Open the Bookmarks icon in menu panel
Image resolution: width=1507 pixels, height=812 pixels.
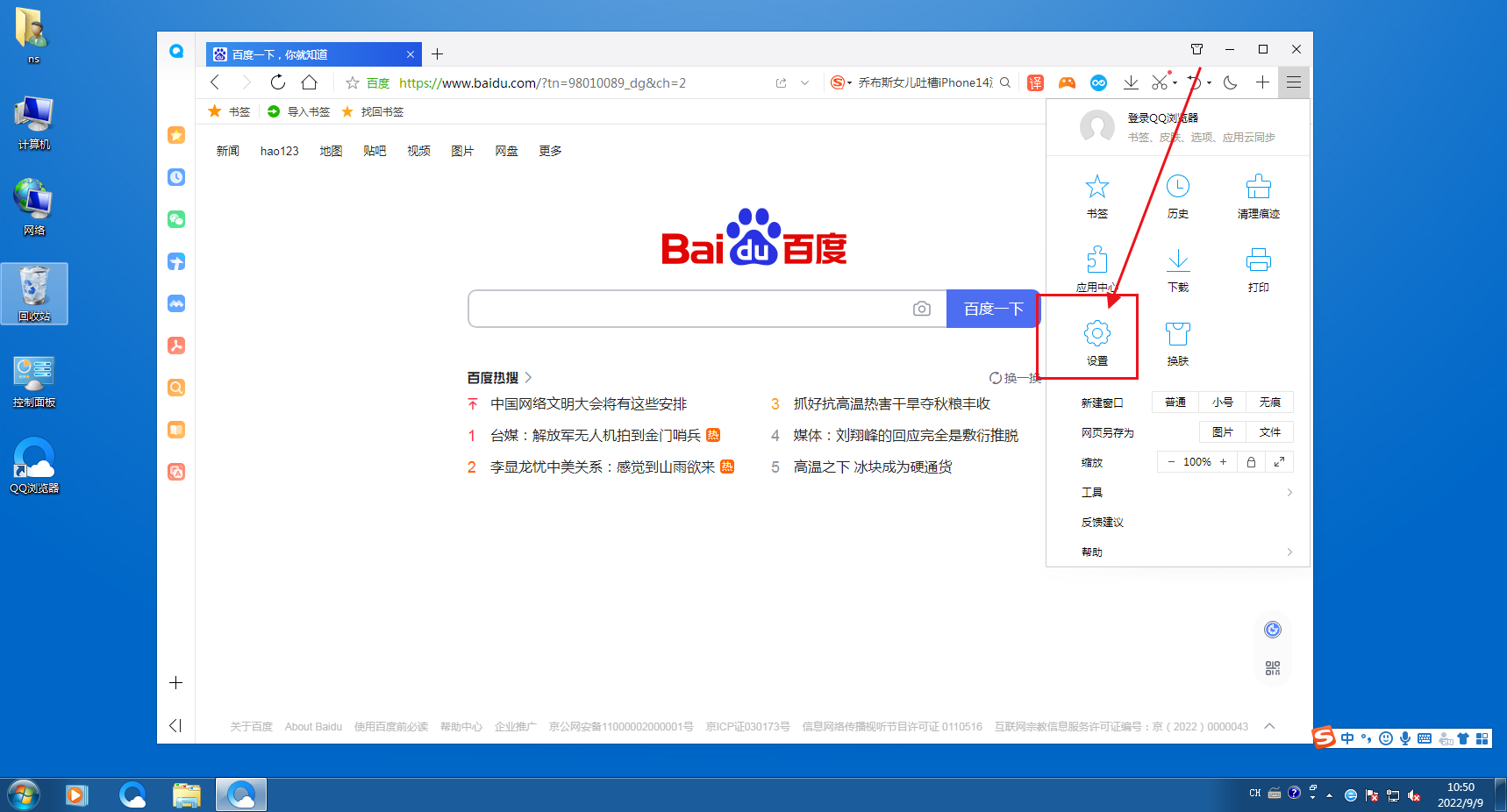click(1096, 187)
